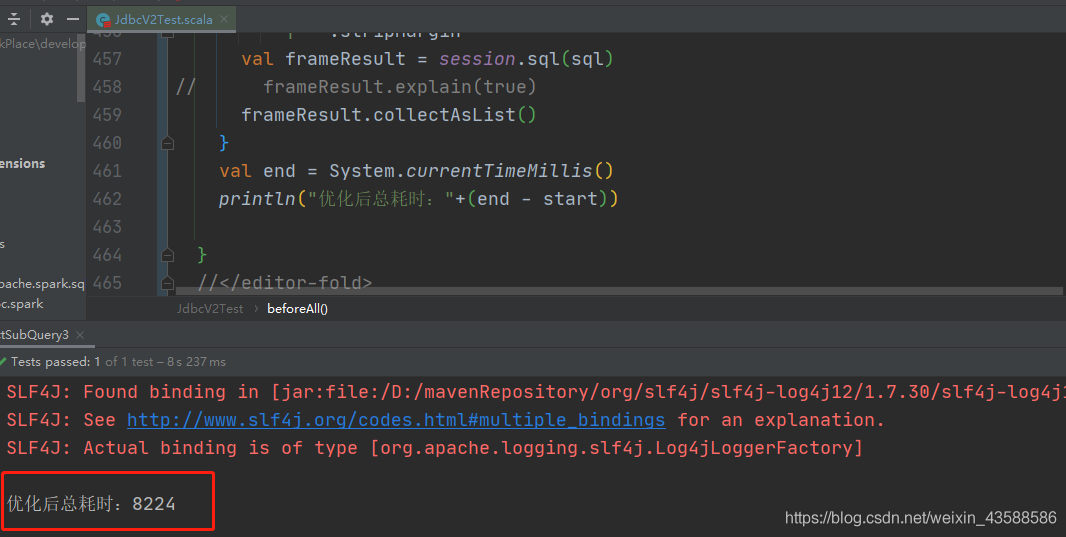Viewport: 1066px width, 537px height.
Task: Switch to the JdbcV2Test.scala editor tab
Action: [162, 20]
